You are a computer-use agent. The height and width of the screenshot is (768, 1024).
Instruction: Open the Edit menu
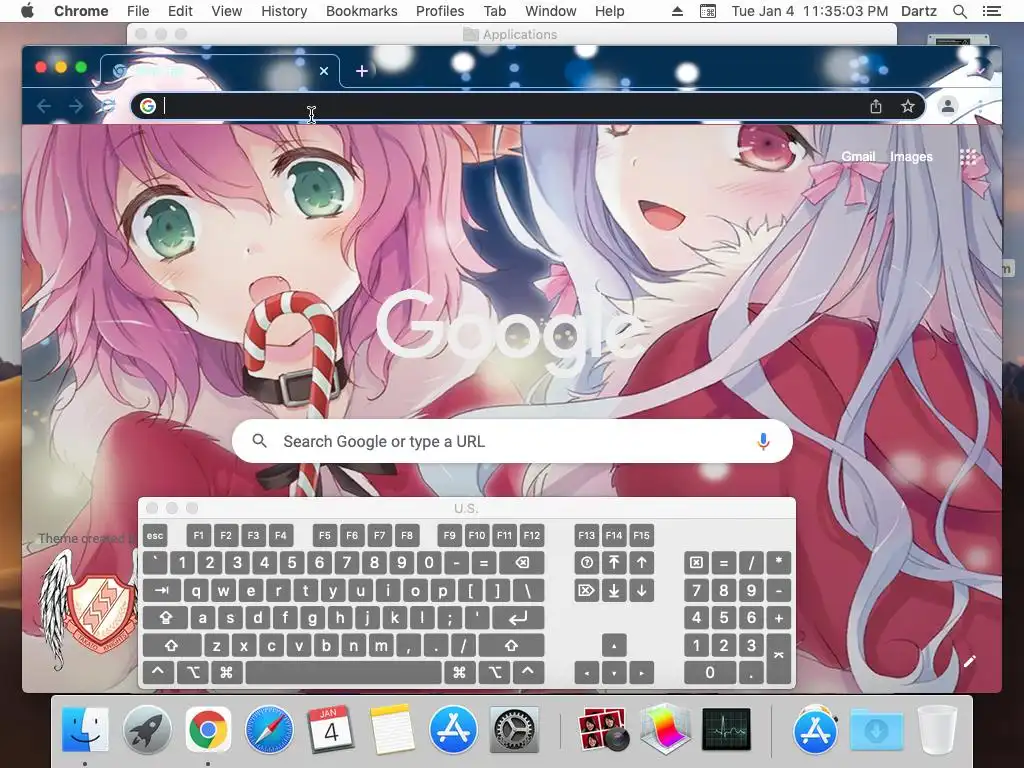pos(180,11)
